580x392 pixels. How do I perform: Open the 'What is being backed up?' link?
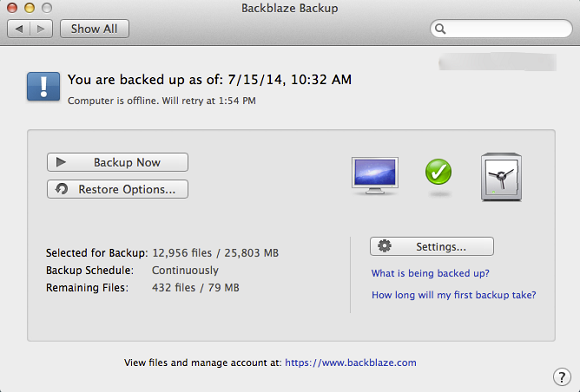[x=430, y=273]
